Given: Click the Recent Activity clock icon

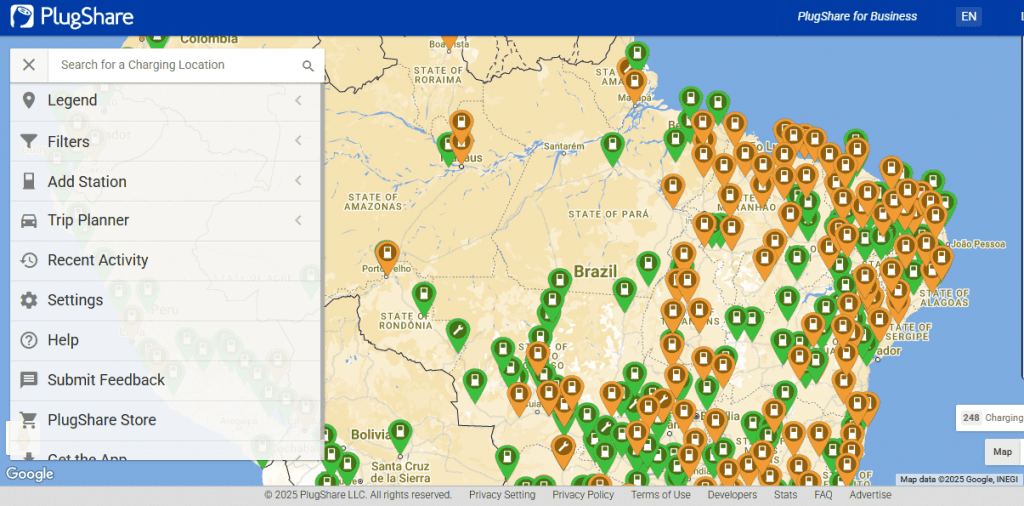Looking at the screenshot, I should click(28, 260).
